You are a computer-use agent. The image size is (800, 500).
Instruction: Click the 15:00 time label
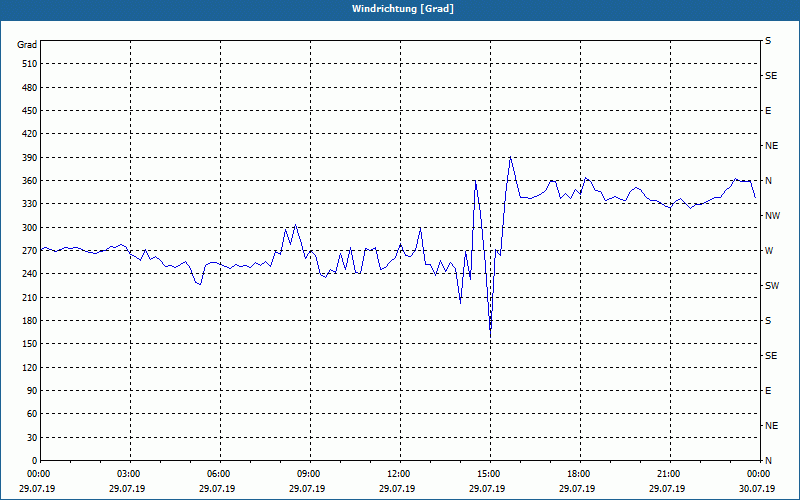[x=487, y=474]
